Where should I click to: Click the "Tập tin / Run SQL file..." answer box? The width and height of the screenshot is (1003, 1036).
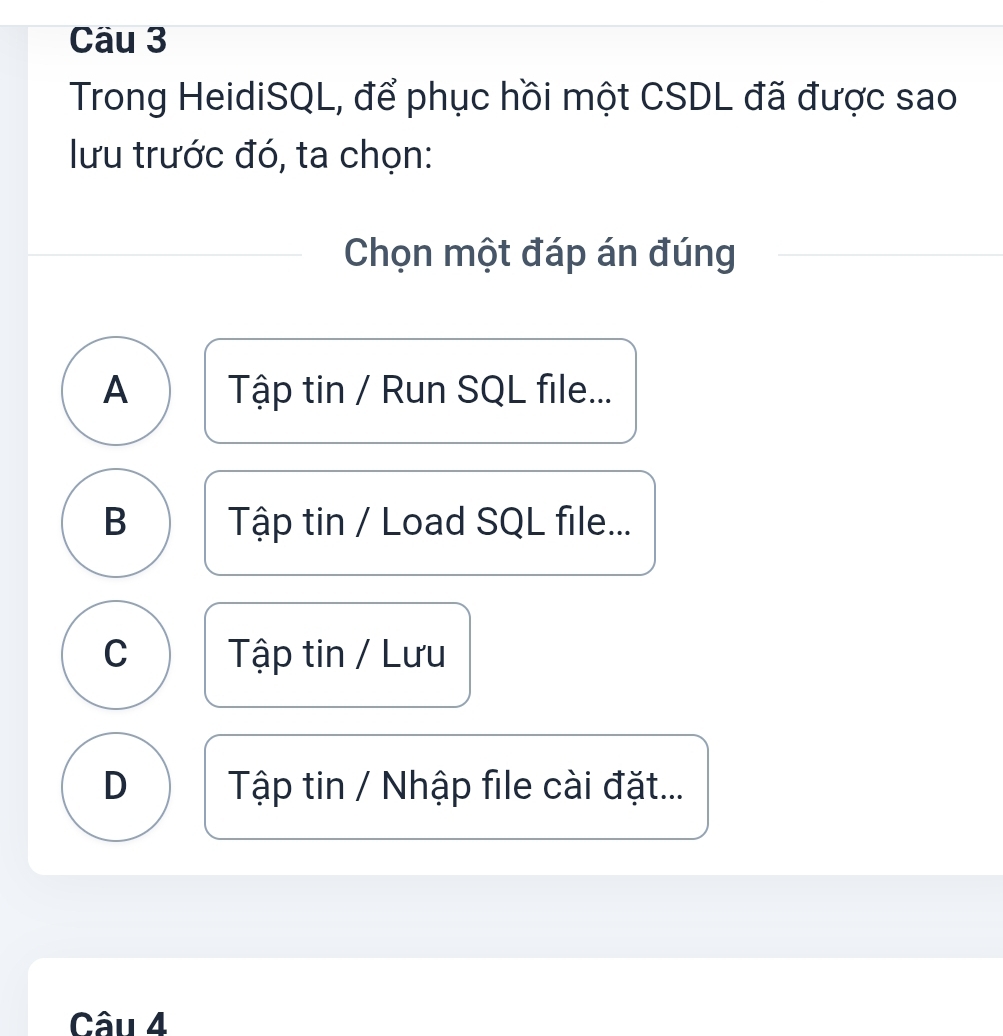click(x=420, y=391)
